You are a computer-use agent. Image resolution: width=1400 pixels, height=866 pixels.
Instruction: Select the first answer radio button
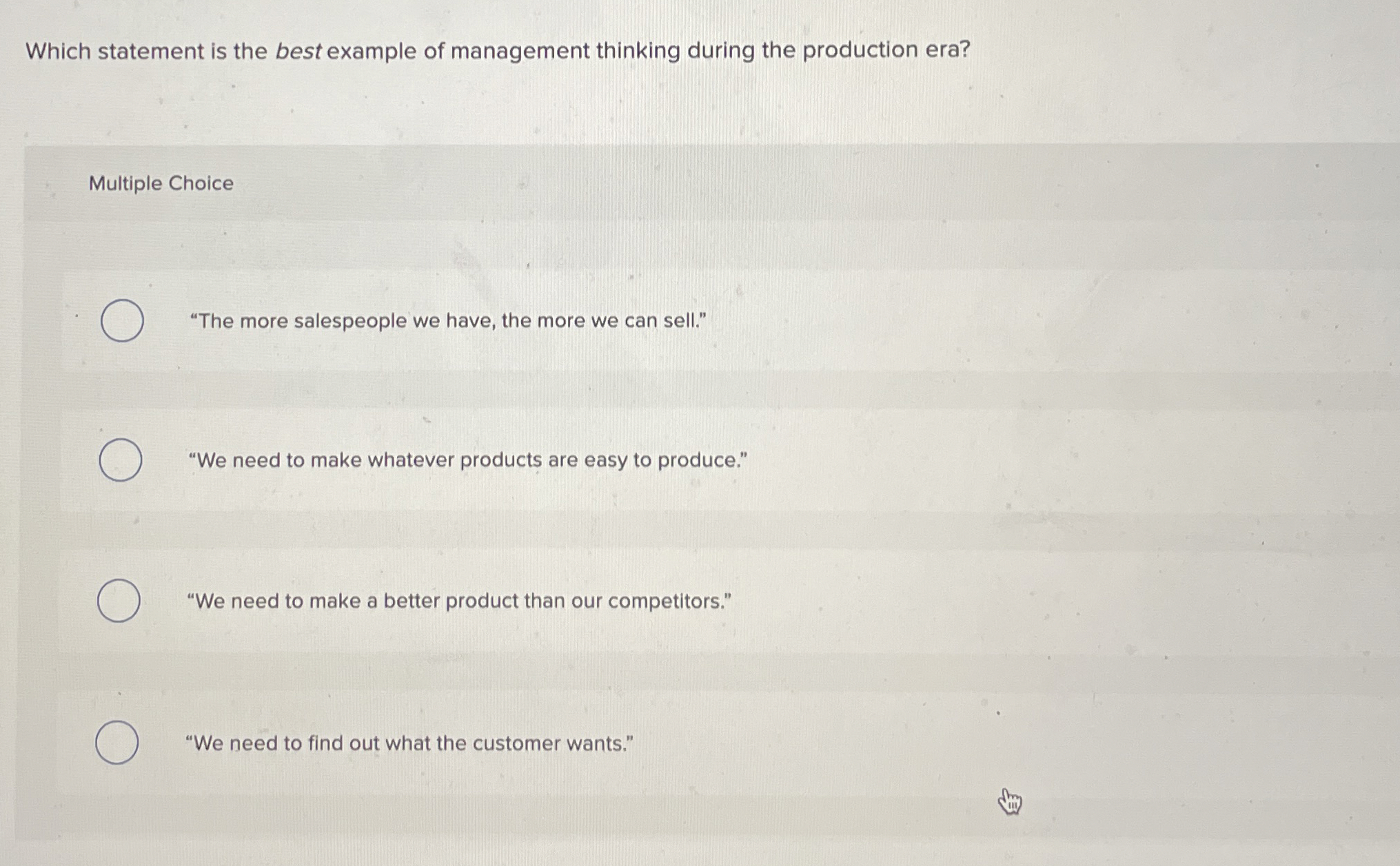coord(123,320)
